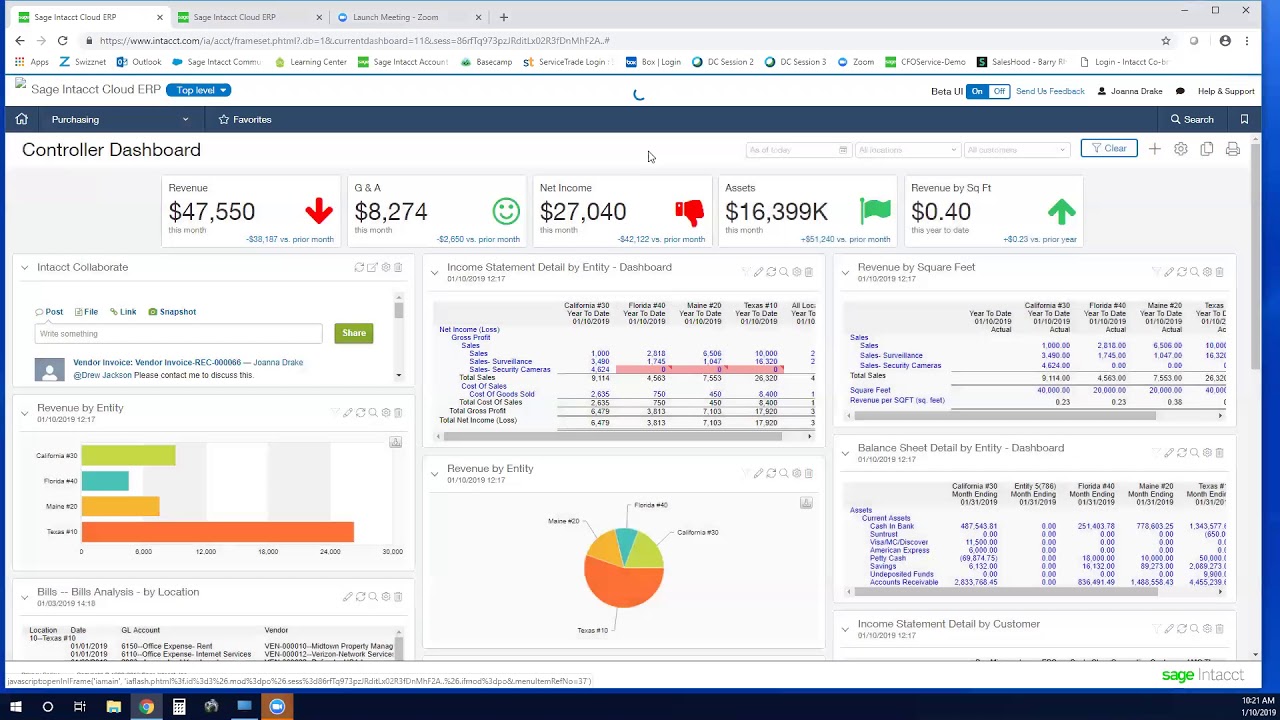Turn Beta UI Off

[x=999, y=91]
